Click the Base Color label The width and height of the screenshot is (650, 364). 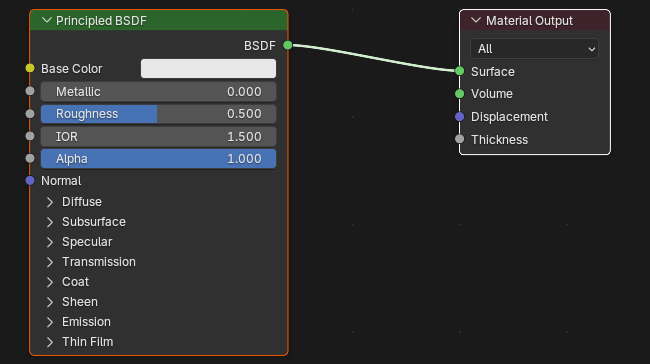pos(71,68)
